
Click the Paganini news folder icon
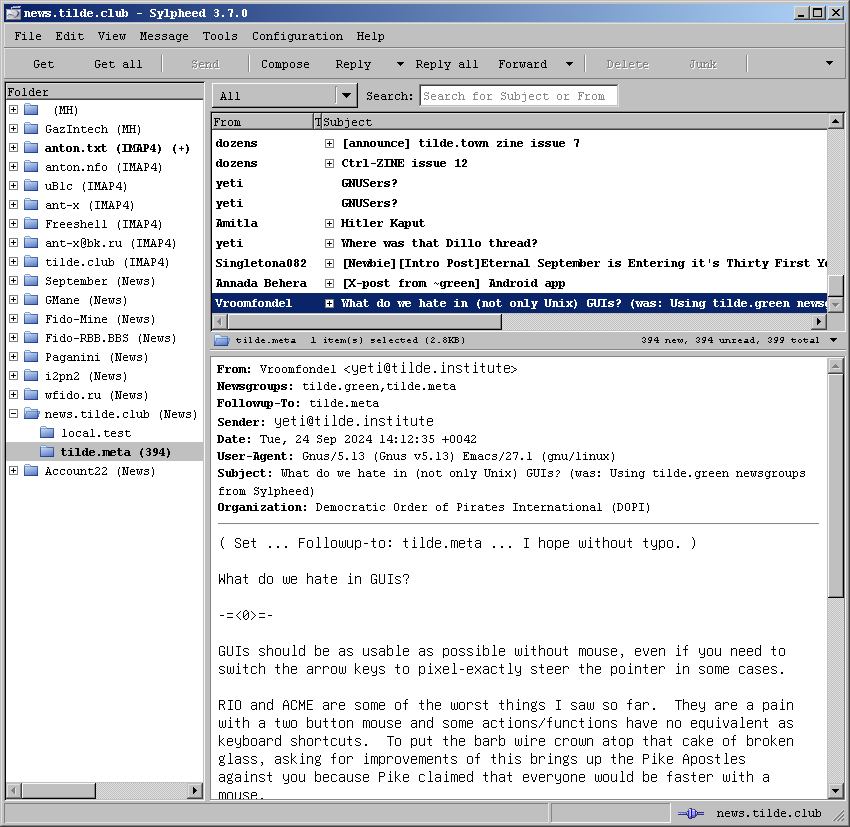30,357
